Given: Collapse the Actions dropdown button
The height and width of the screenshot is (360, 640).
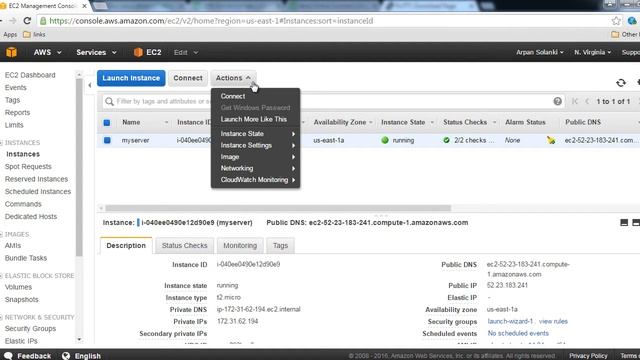Looking at the screenshot, I should [x=233, y=78].
